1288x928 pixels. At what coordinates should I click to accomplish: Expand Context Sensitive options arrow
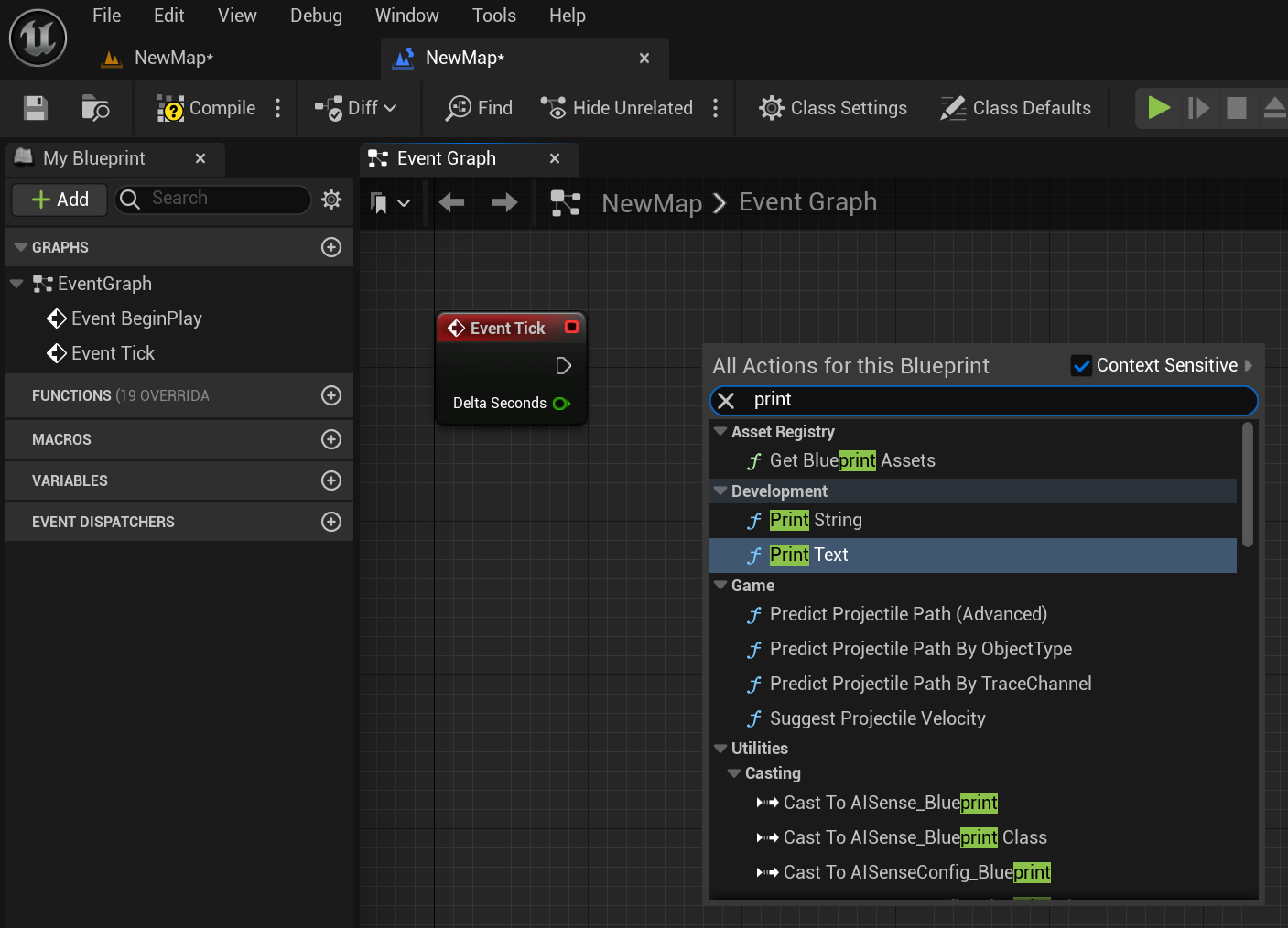(x=1249, y=365)
